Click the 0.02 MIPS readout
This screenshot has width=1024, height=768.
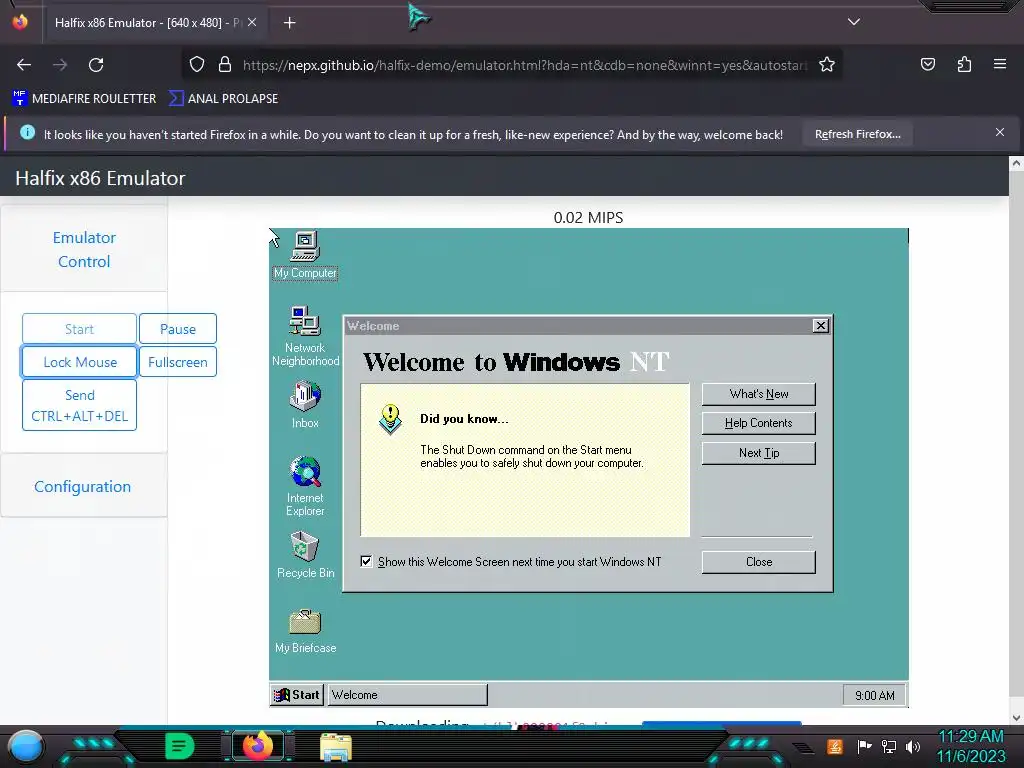tap(588, 217)
